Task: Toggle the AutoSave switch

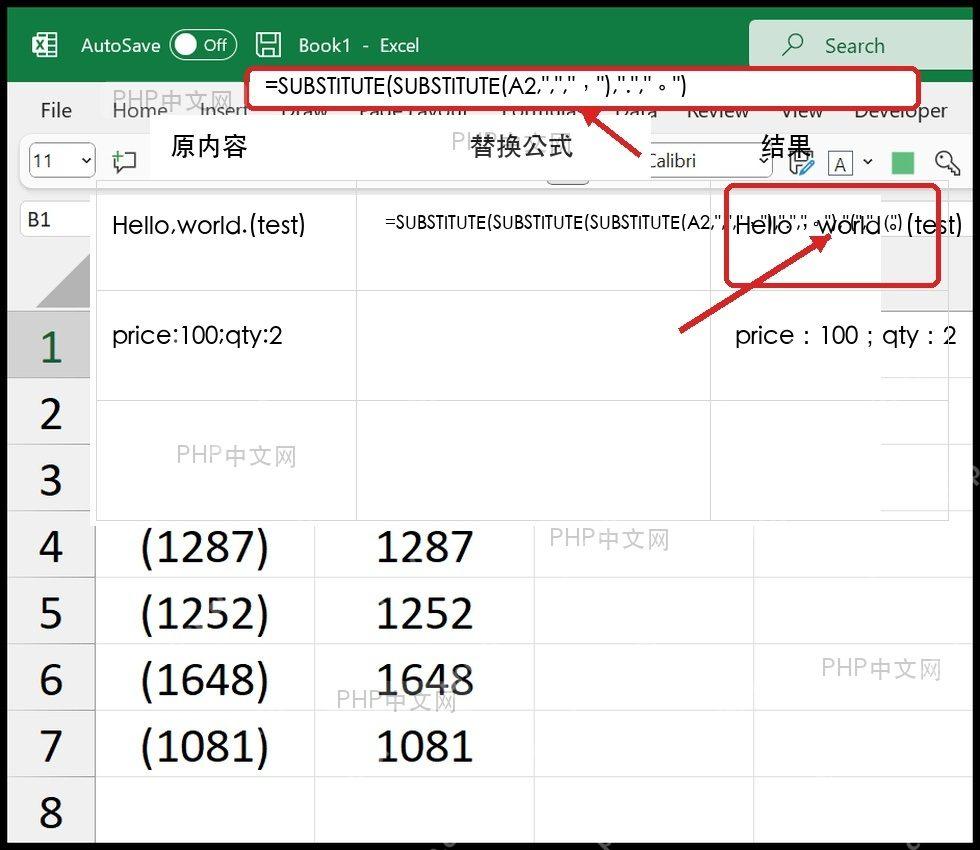Action: pyautogui.click(x=203, y=45)
